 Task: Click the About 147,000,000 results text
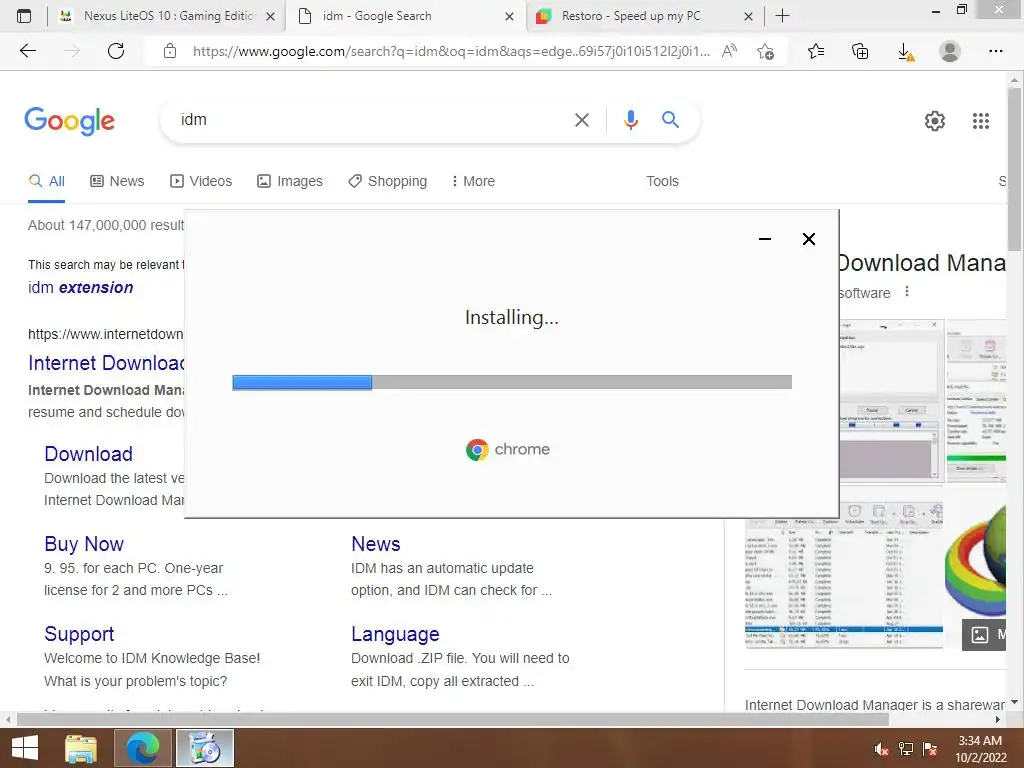pyautogui.click(x=106, y=225)
